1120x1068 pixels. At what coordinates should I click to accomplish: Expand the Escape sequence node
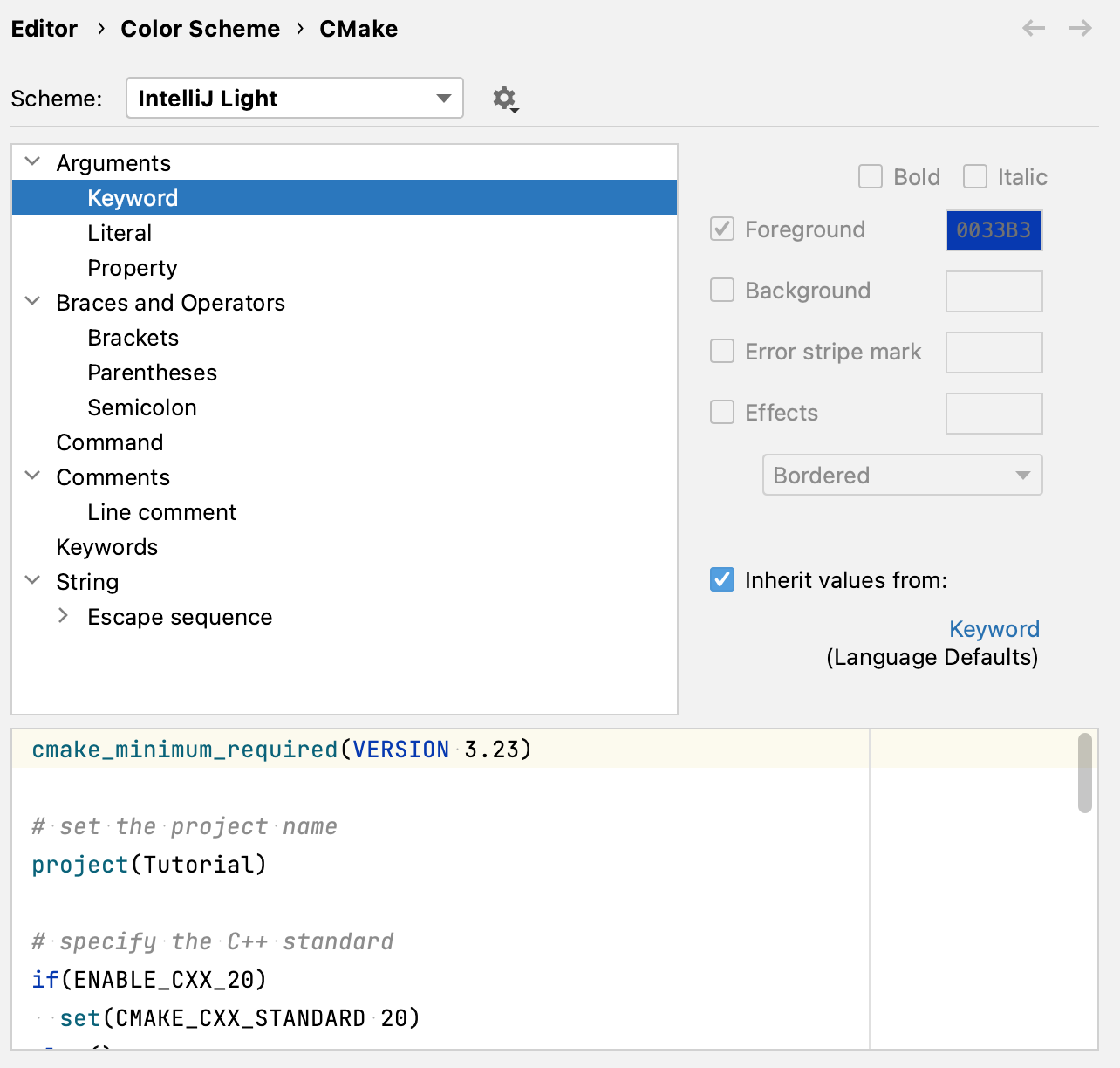[63, 615]
